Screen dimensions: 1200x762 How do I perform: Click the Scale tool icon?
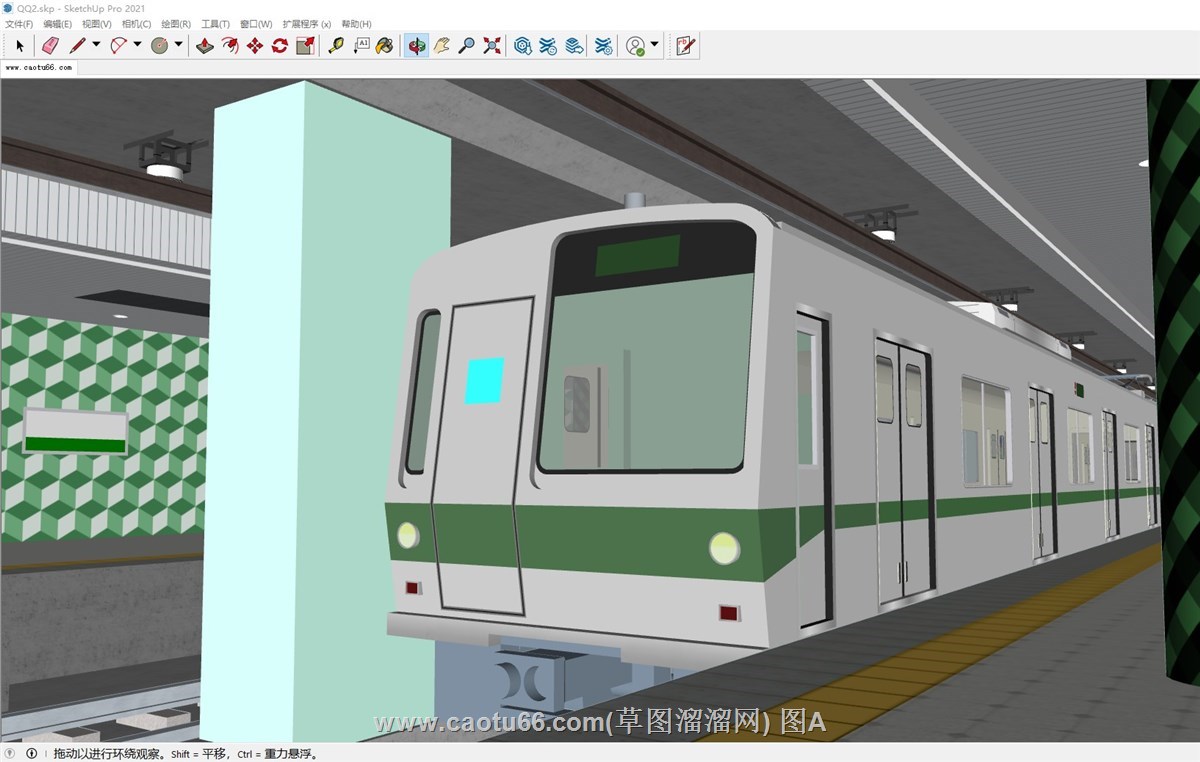pyautogui.click(x=305, y=45)
